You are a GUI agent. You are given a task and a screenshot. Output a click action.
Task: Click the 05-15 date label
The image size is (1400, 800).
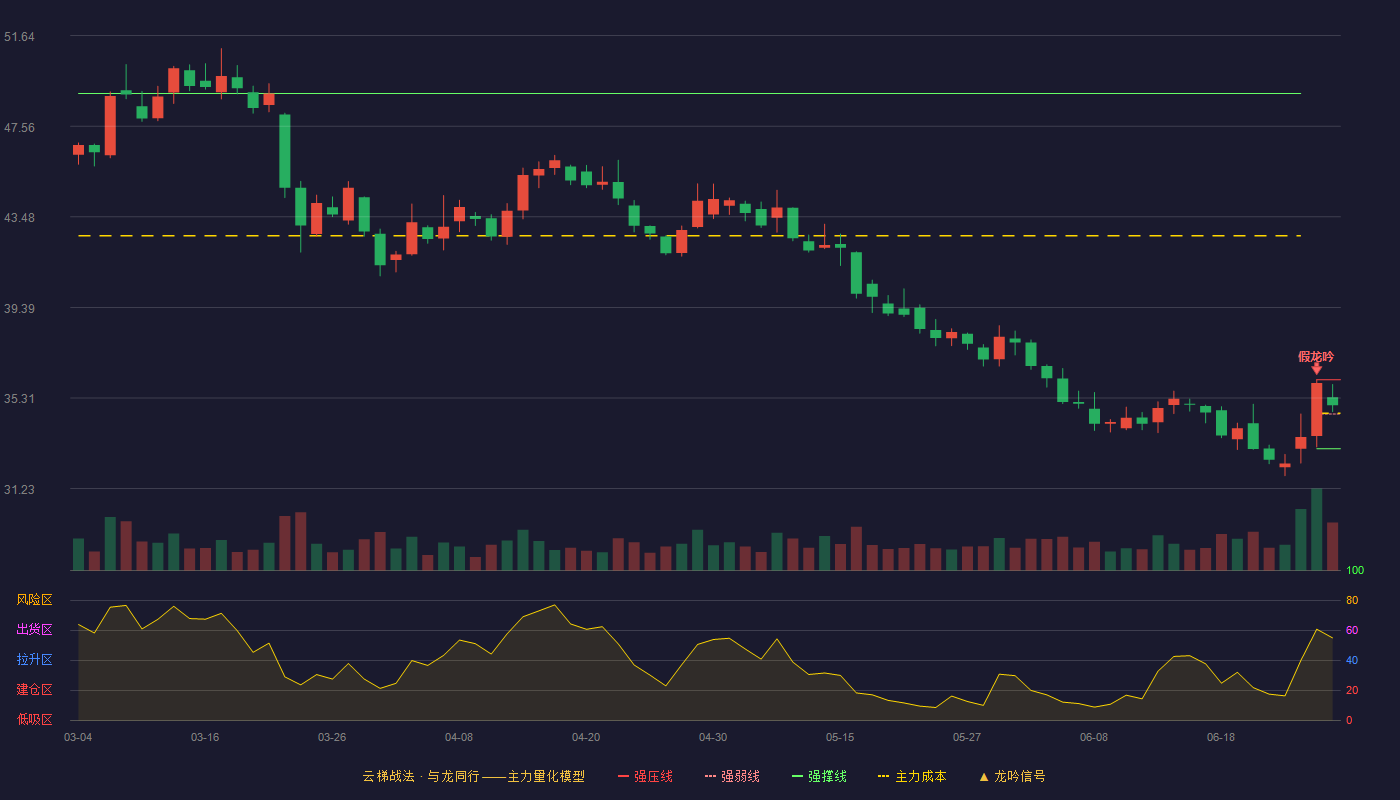point(840,737)
